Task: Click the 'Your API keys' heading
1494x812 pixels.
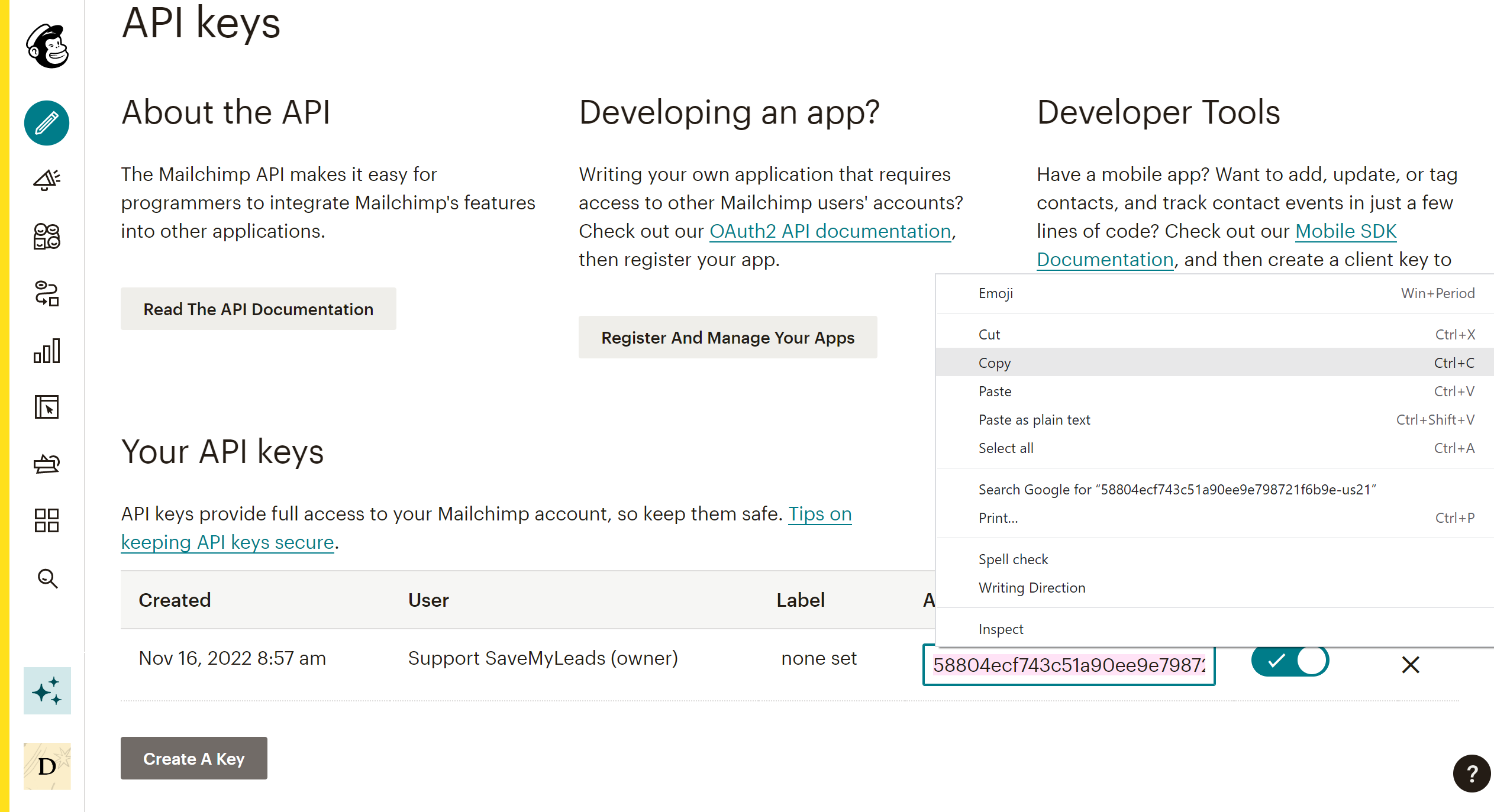Action: (222, 452)
